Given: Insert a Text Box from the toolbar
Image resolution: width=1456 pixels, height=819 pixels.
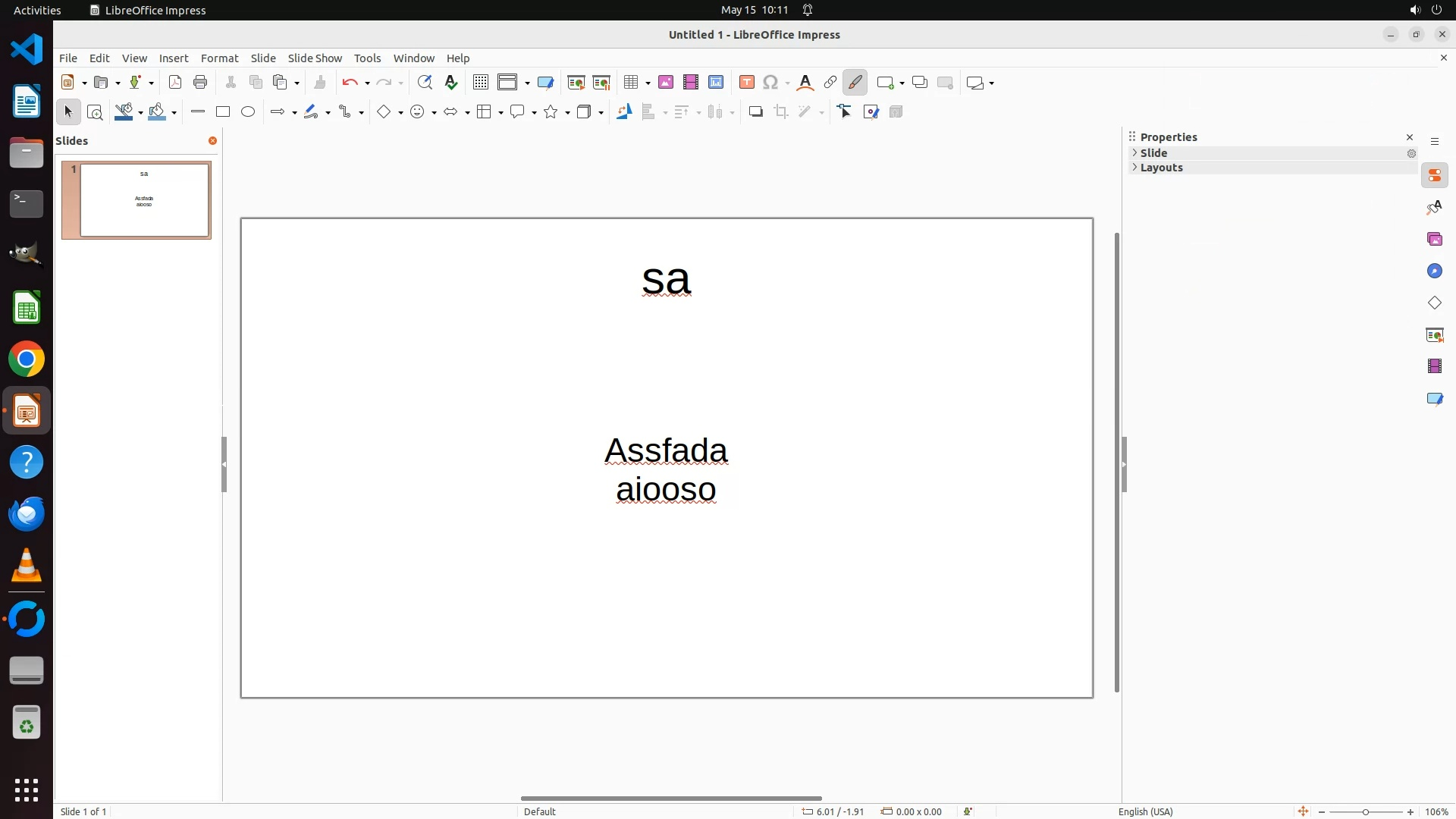Looking at the screenshot, I should (747, 83).
